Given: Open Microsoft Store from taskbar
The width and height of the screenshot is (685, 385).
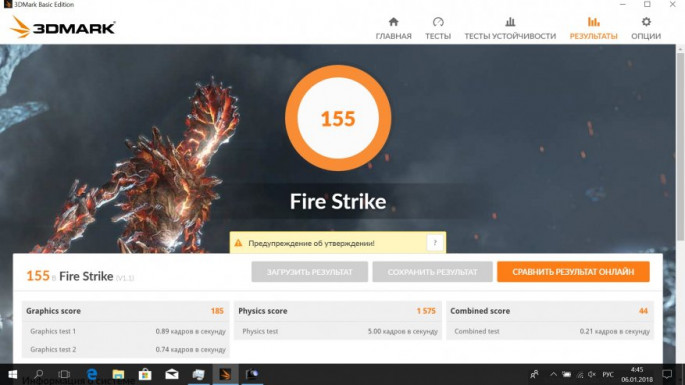Looking at the screenshot, I should 145,375.
